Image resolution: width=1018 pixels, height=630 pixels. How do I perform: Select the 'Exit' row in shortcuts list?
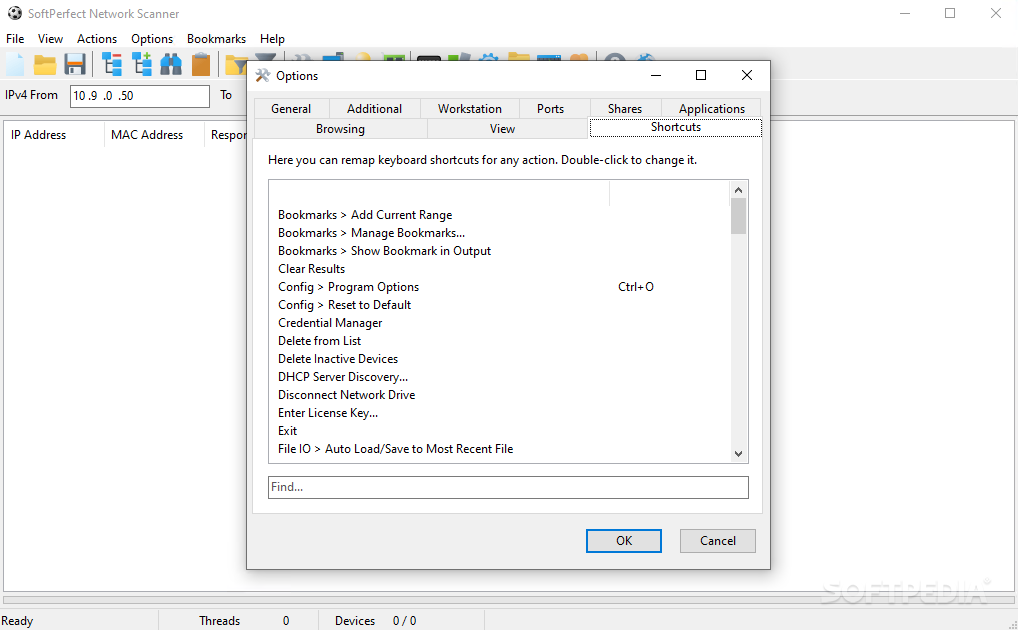499,431
